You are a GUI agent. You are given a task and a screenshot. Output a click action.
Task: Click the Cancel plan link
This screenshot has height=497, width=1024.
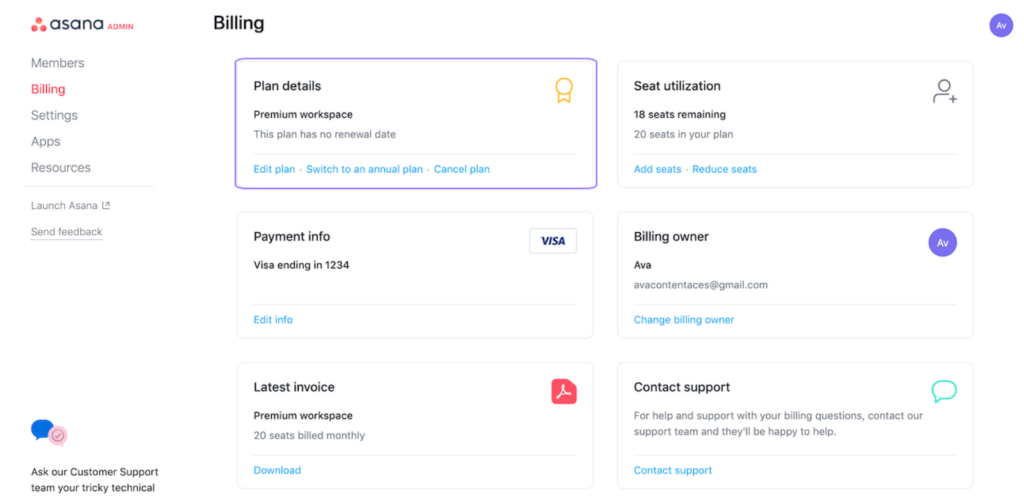tap(462, 169)
